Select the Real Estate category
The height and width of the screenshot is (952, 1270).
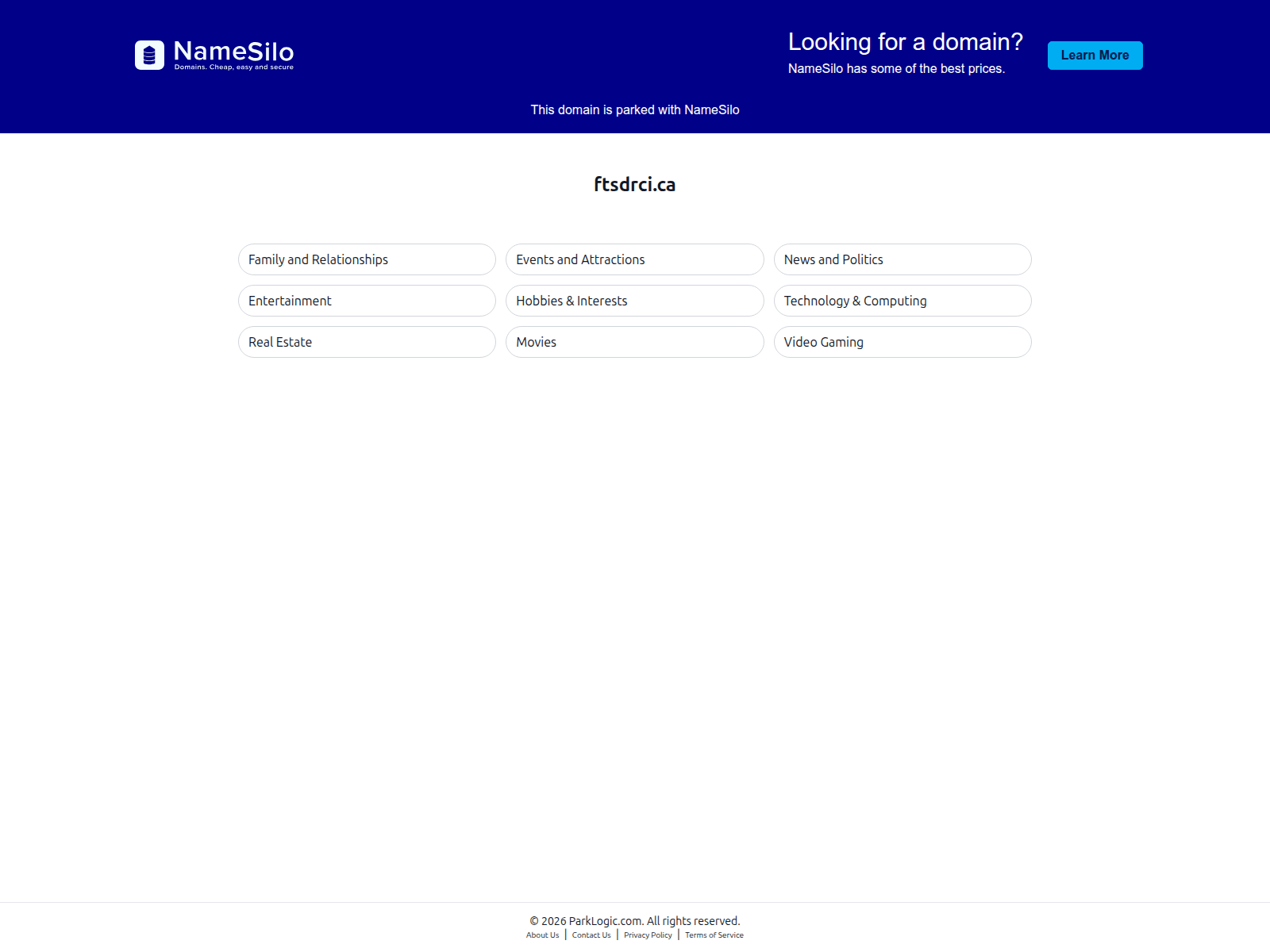367,342
